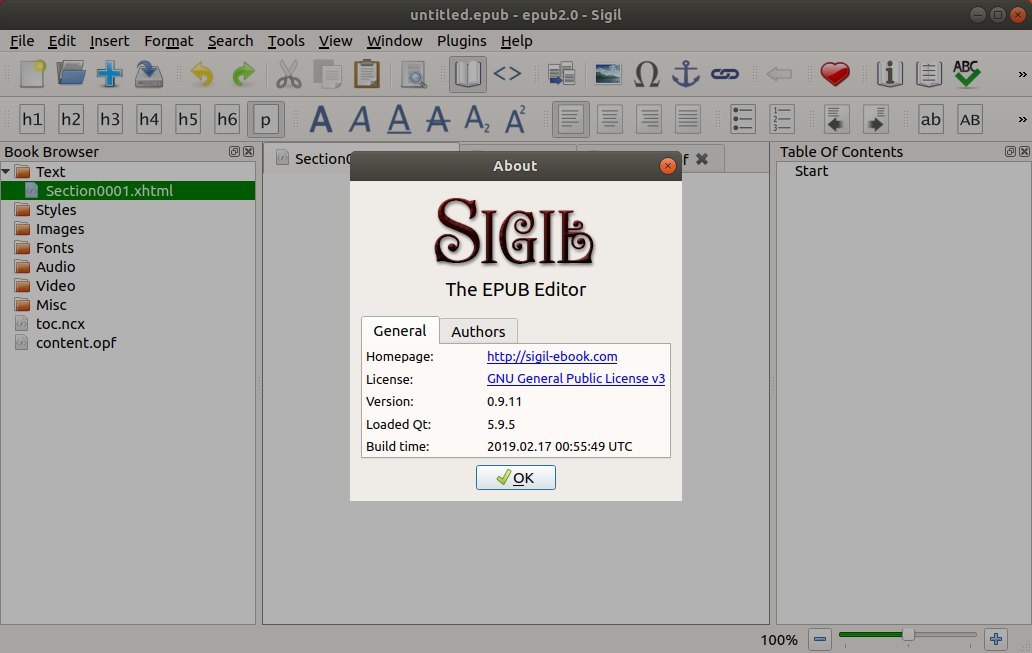Undo the last action
The height and width of the screenshot is (653, 1032).
pos(202,74)
